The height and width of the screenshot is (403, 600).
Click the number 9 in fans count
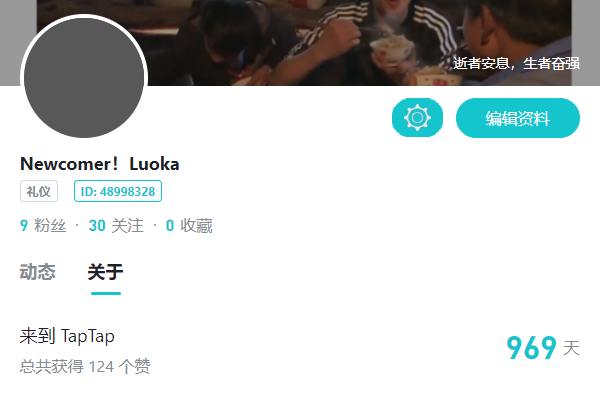pyautogui.click(x=24, y=225)
